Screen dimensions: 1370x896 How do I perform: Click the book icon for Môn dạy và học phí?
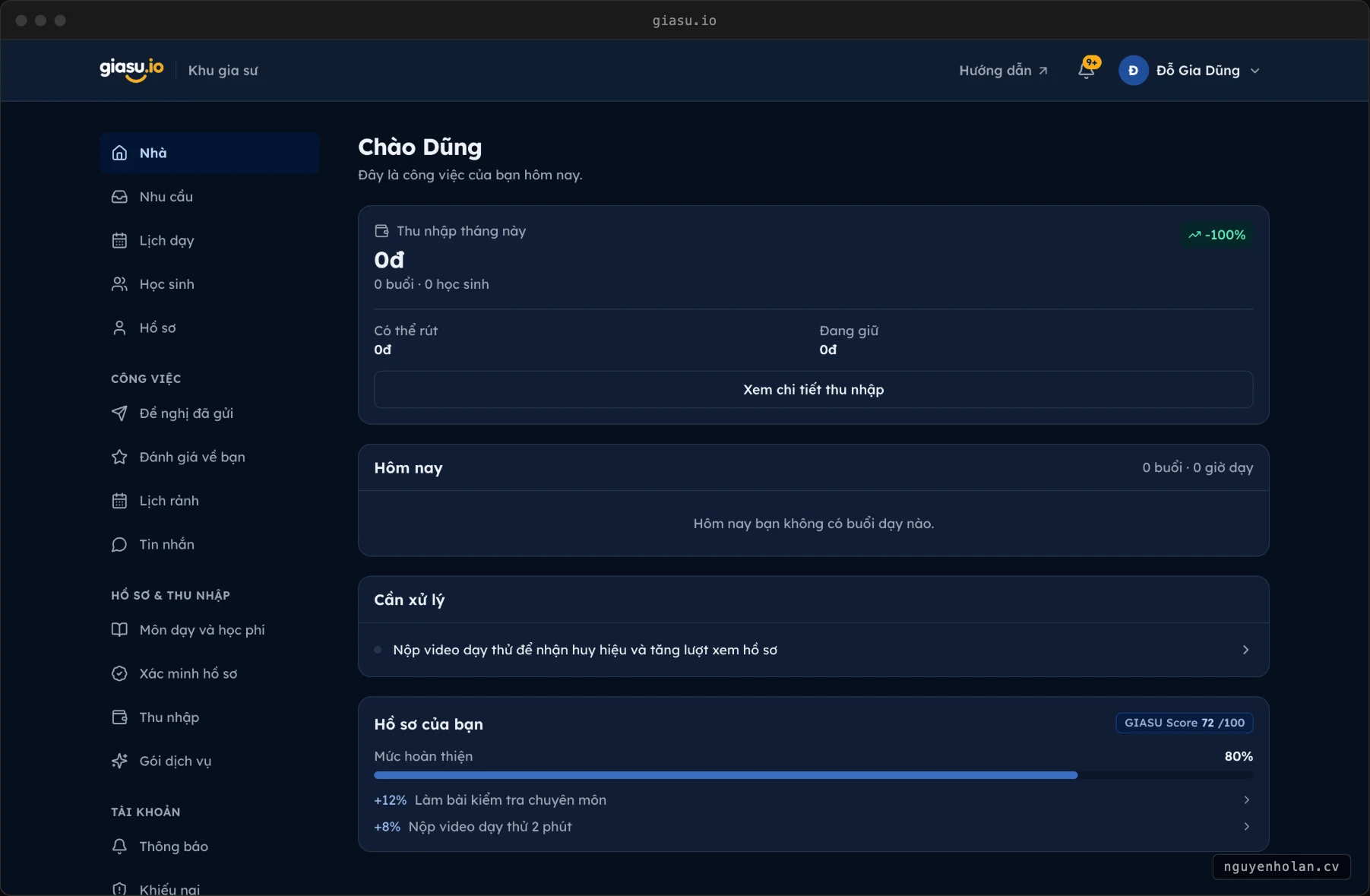(119, 630)
